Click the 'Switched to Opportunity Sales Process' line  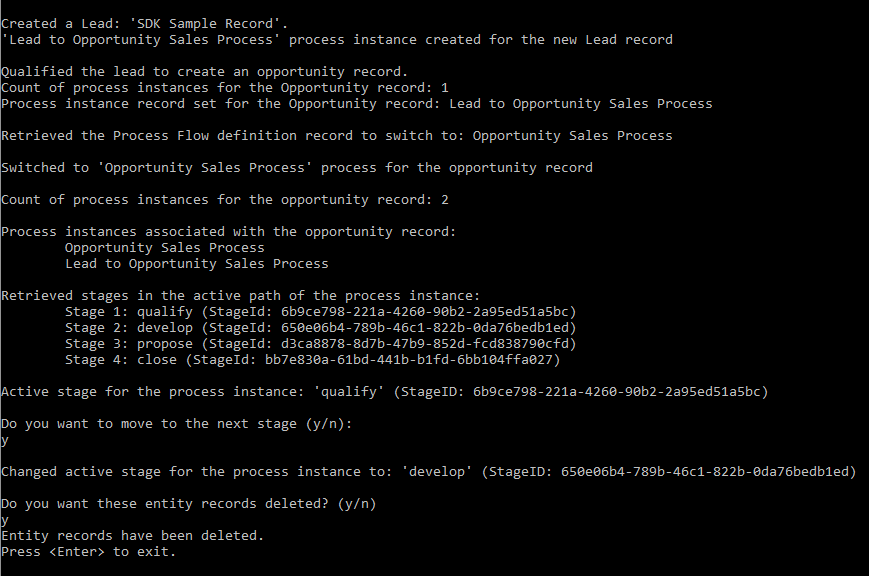(x=296, y=167)
